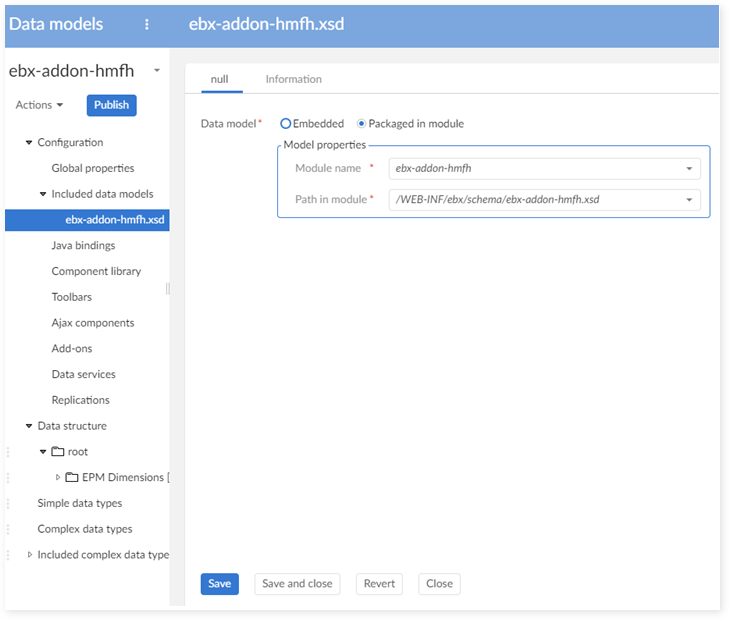Expand the EPM Dimensions node
The width and height of the screenshot is (729, 619).
pyautogui.click(x=57, y=478)
